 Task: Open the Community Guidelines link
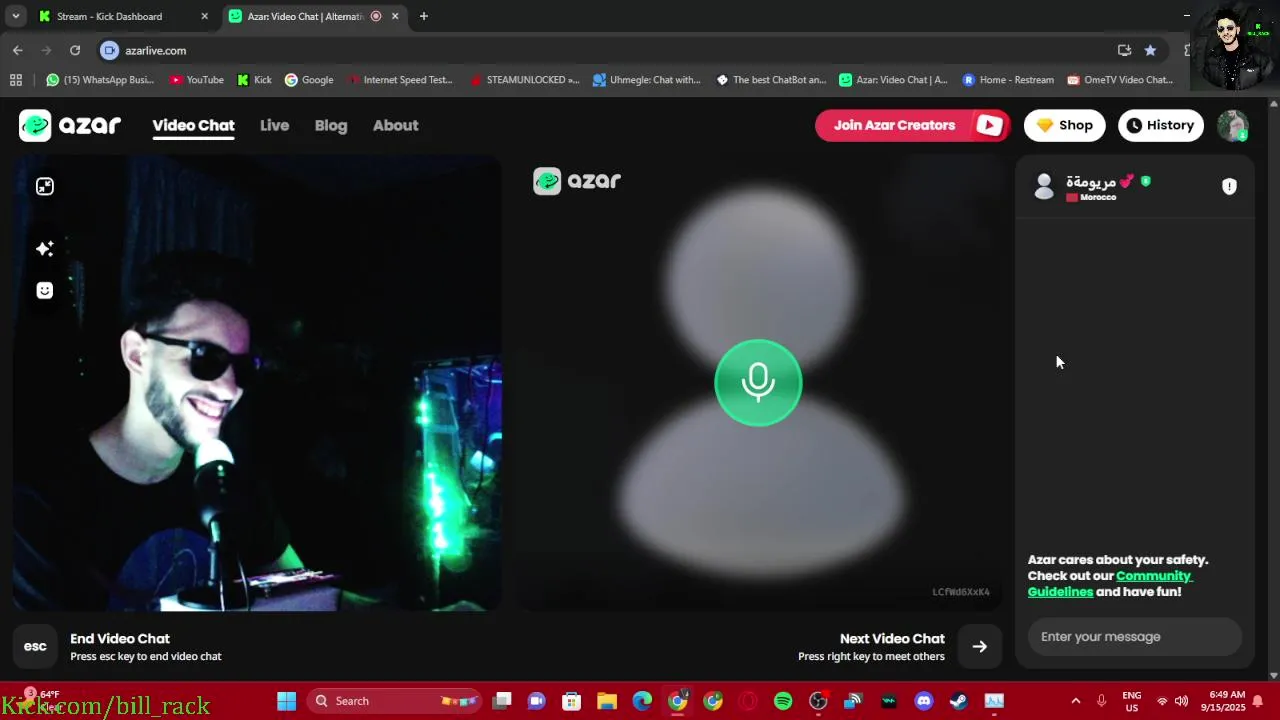click(1110, 583)
